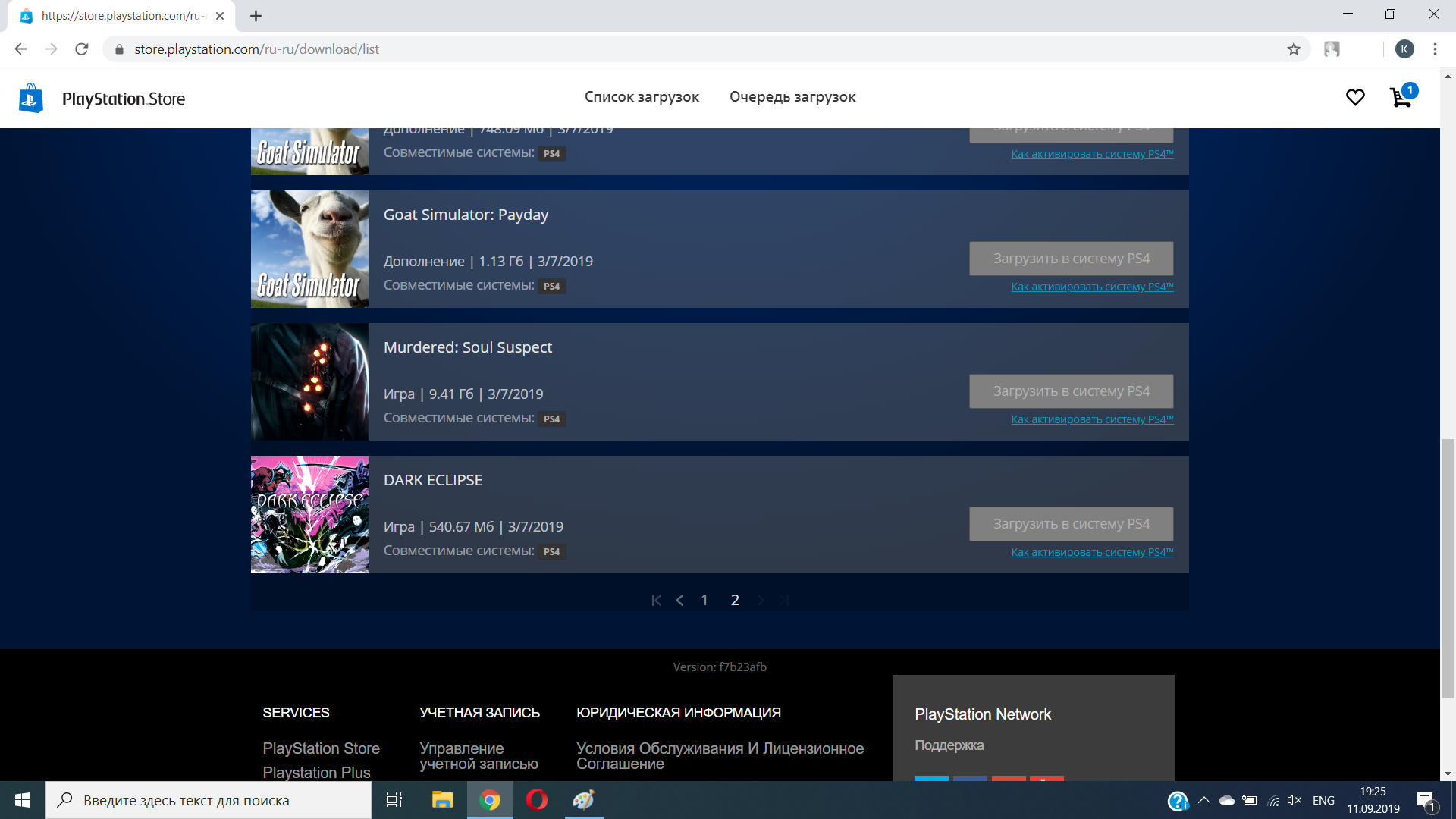Reload the page with the refresh icon

click(x=82, y=49)
